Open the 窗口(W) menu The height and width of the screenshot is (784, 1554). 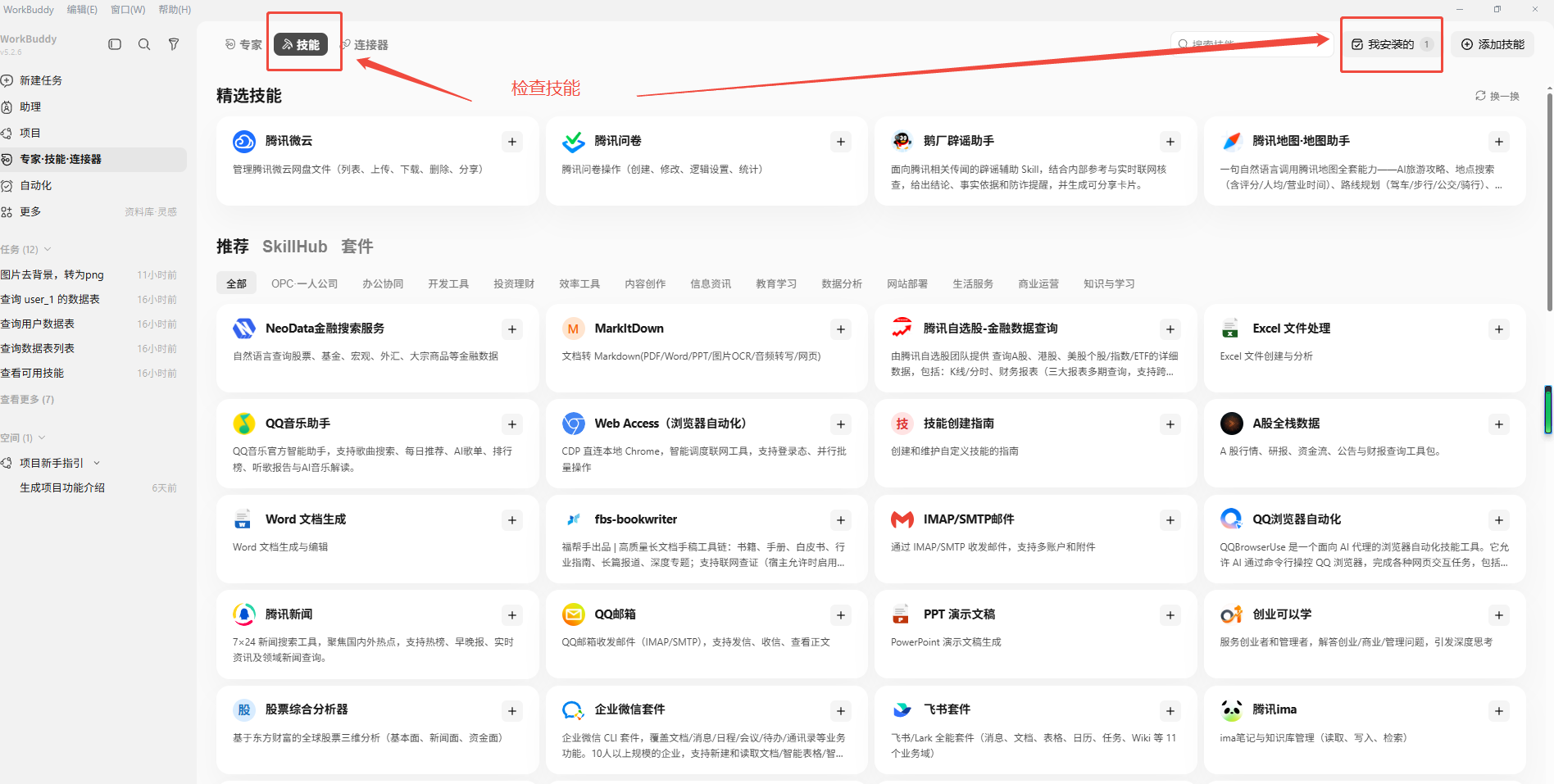tap(128, 9)
